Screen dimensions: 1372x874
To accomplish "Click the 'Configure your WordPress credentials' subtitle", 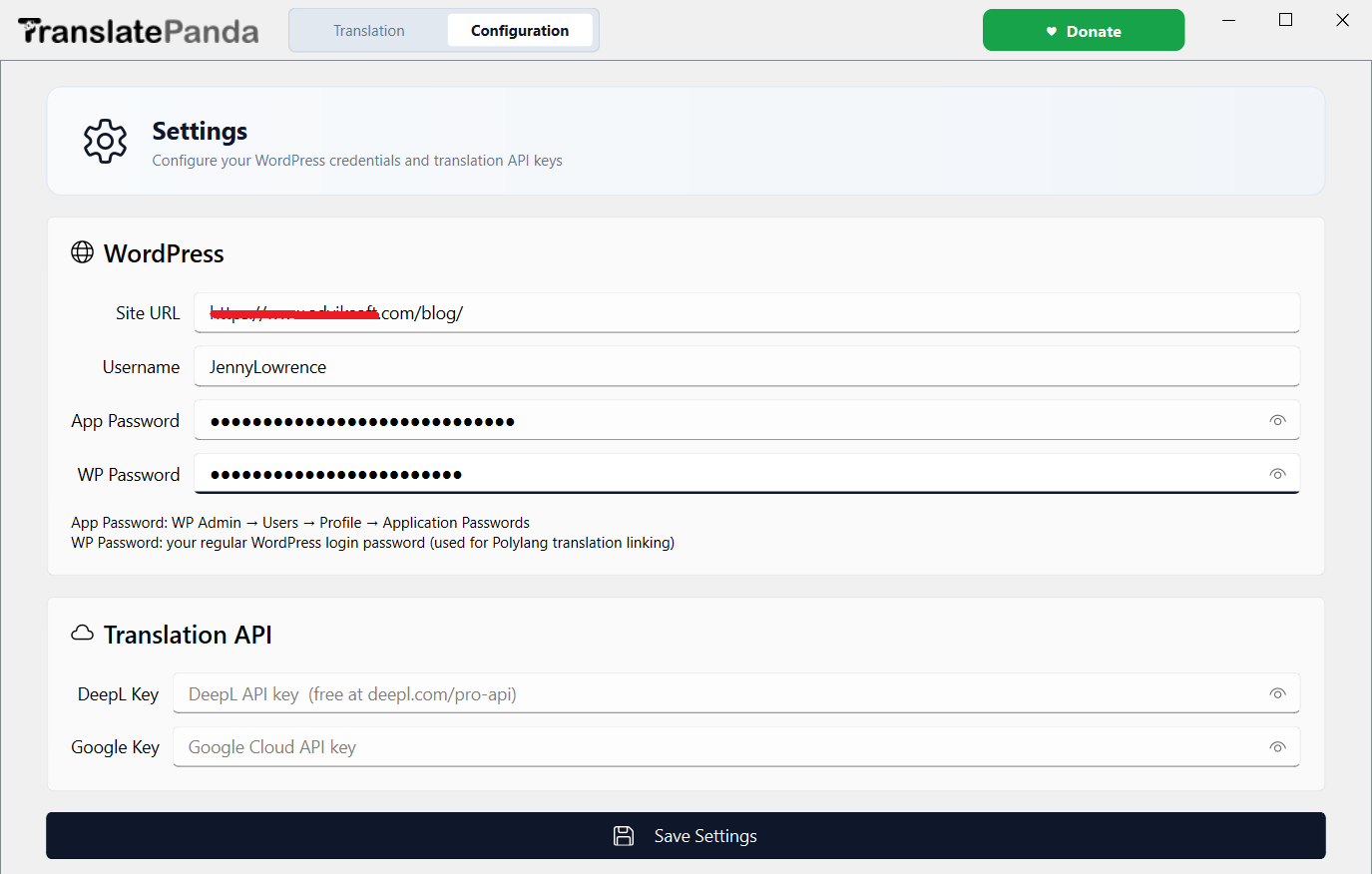I will 357,161.
